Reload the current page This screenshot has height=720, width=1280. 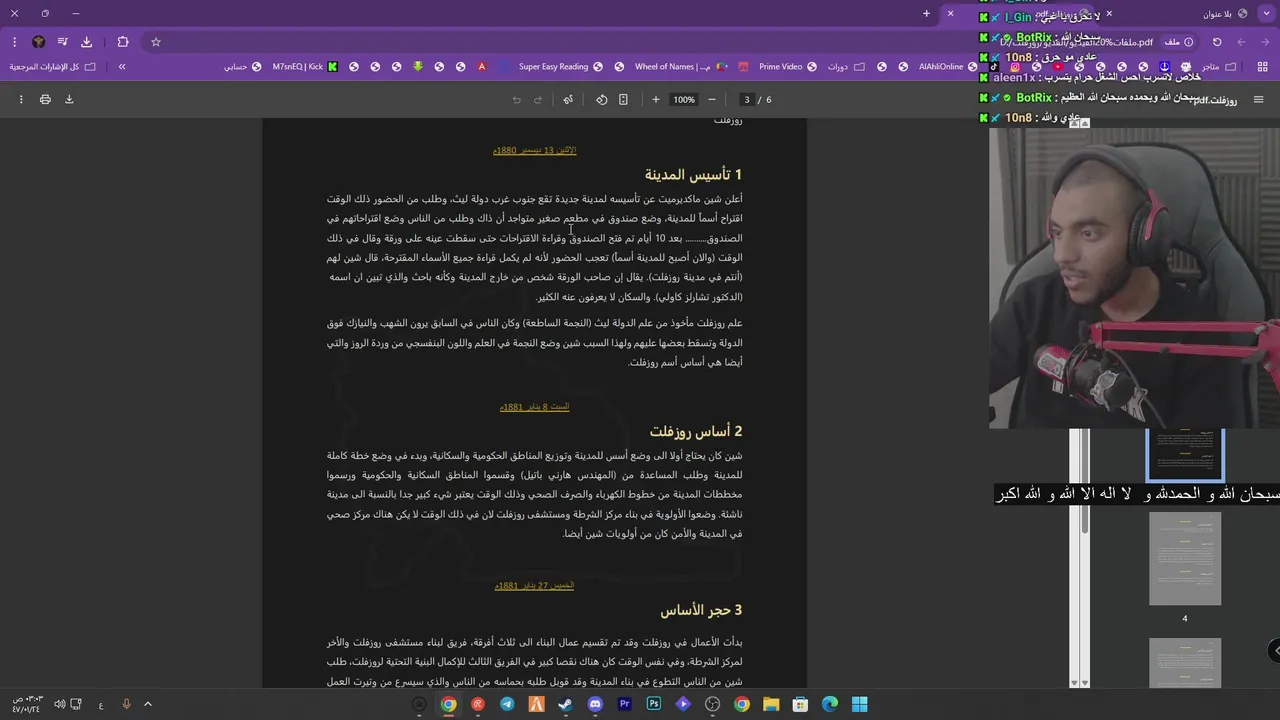pyautogui.click(x=1217, y=42)
